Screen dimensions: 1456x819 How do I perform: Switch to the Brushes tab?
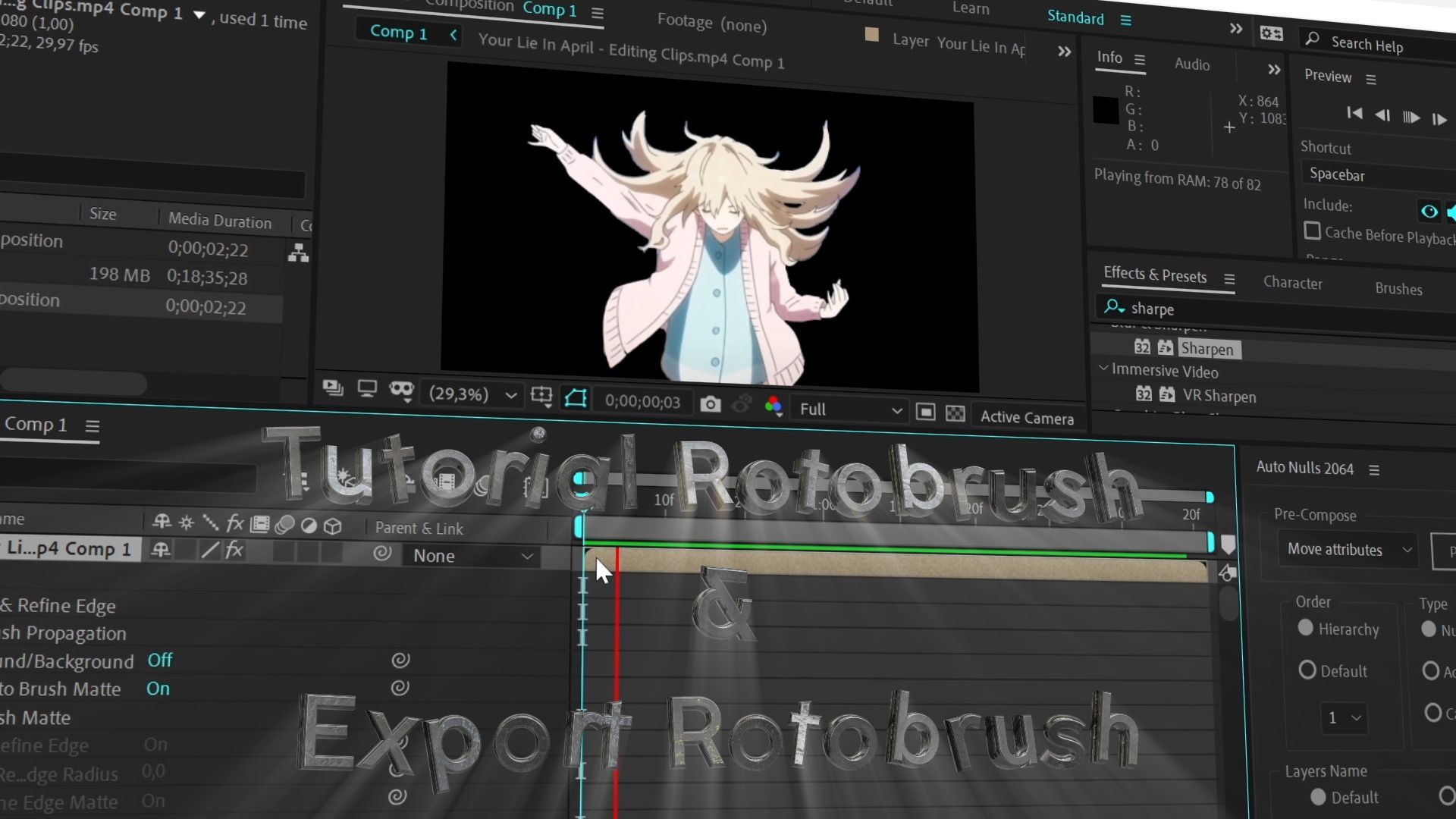pyautogui.click(x=1398, y=289)
